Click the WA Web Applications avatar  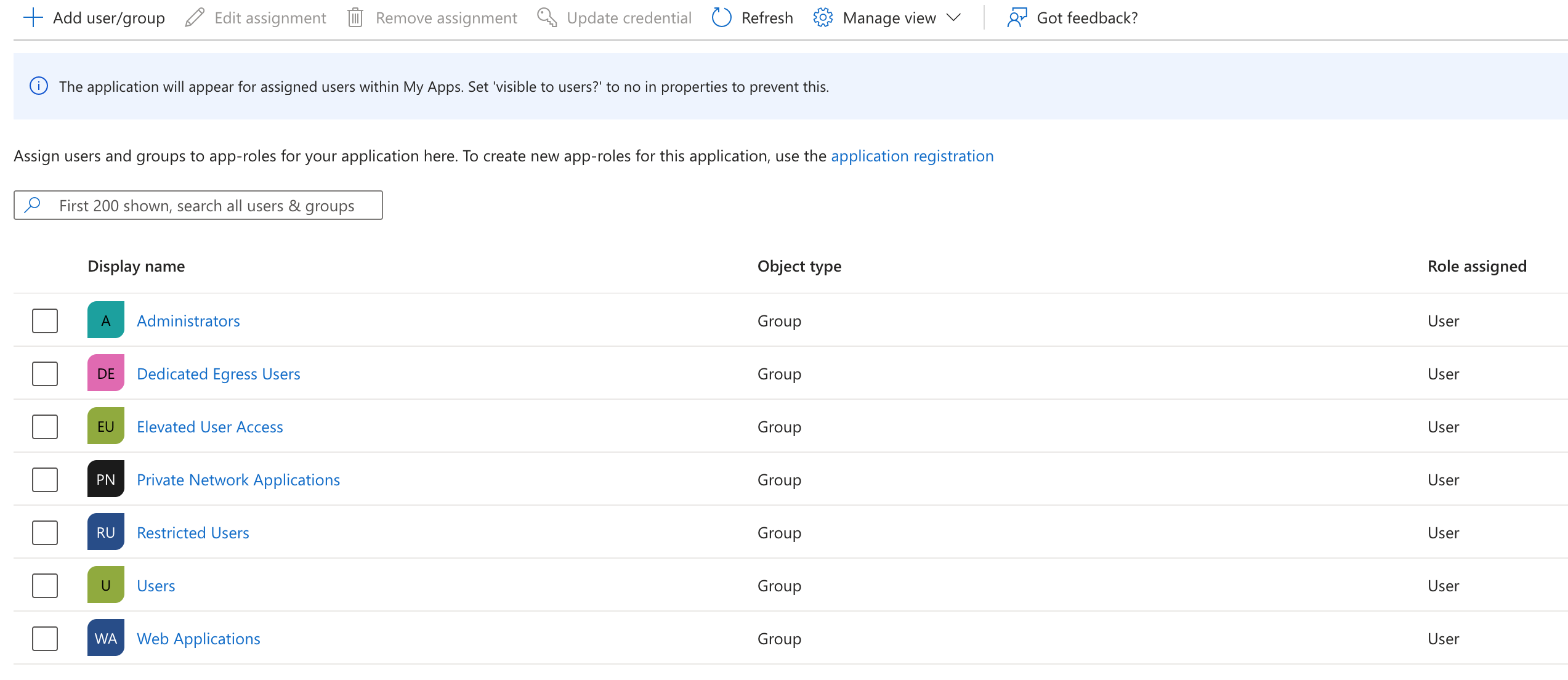[106, 638]
